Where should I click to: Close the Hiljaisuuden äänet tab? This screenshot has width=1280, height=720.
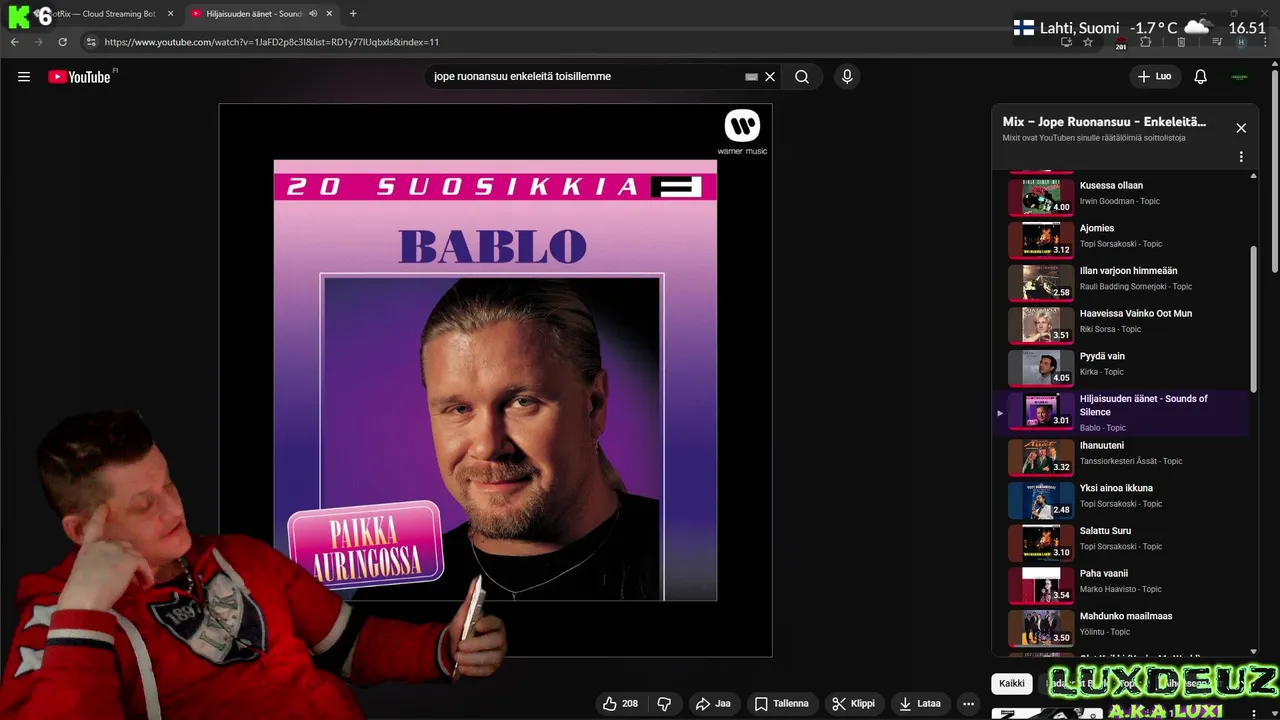tap(329, 14)
